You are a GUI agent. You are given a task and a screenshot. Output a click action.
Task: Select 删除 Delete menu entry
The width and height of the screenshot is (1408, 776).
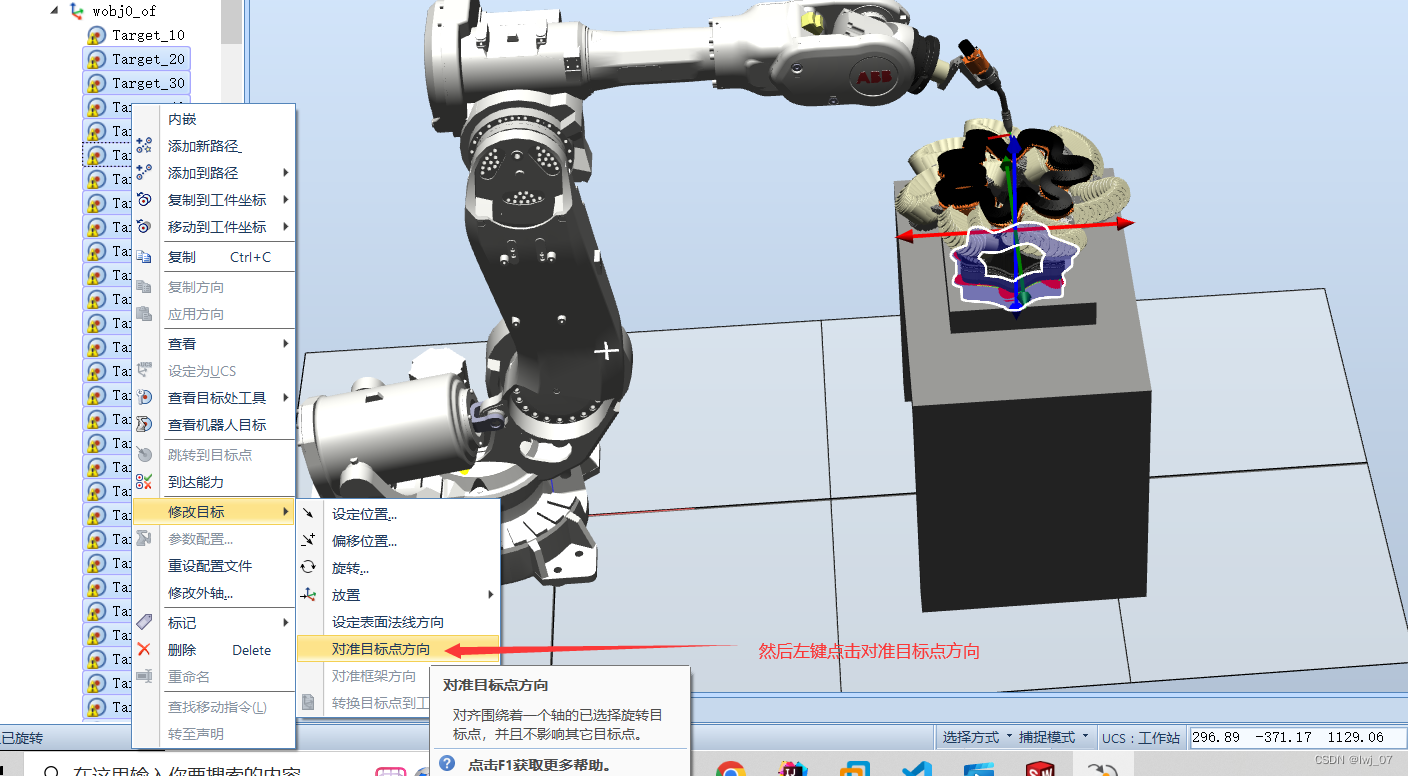(214, 650)
